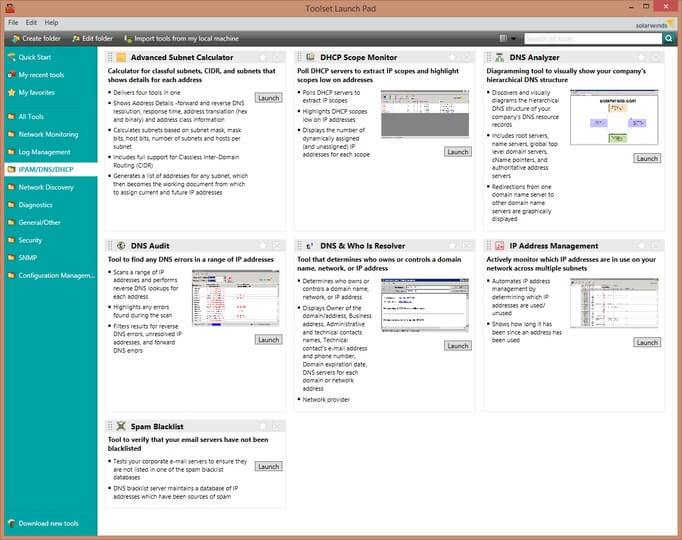Click the Import tools toolbar icon
Viewport: 682px width, 540px height.
pyautogui.click(x=128, y=39)
